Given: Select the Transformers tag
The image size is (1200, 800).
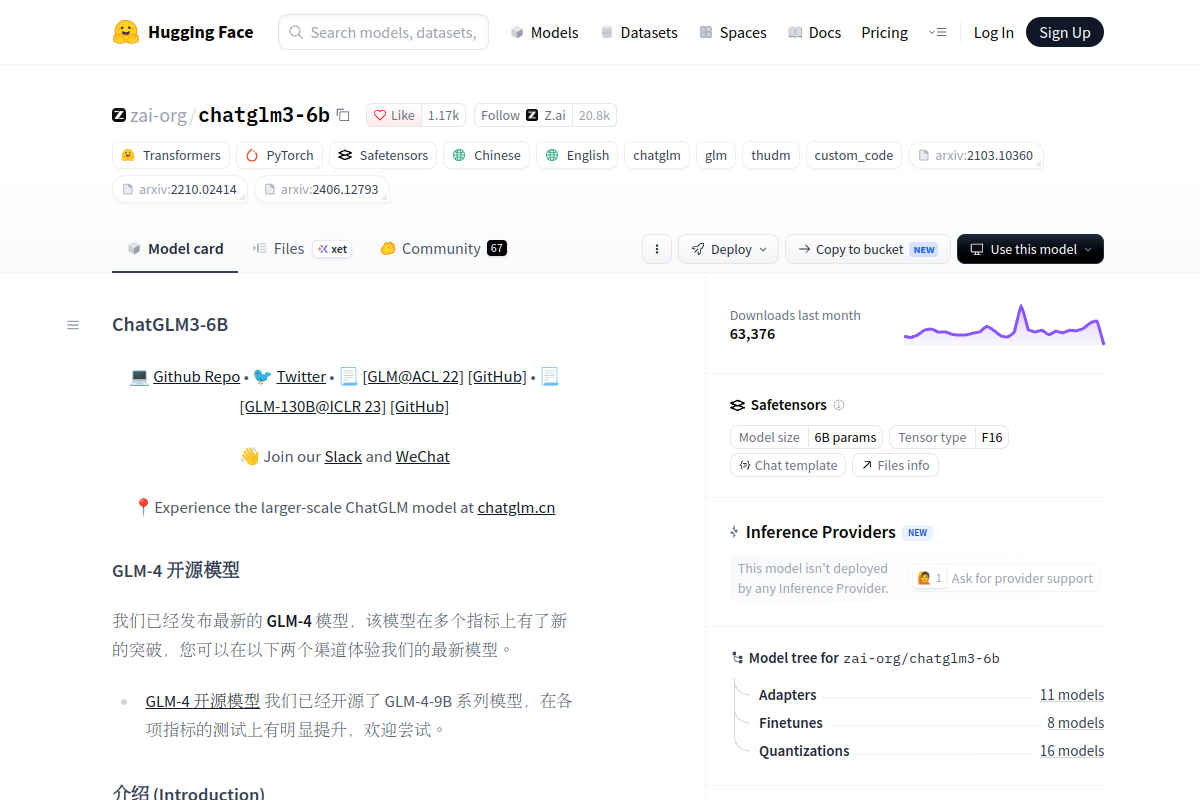Looking at the screenshot, I should (x=171, y=155).
